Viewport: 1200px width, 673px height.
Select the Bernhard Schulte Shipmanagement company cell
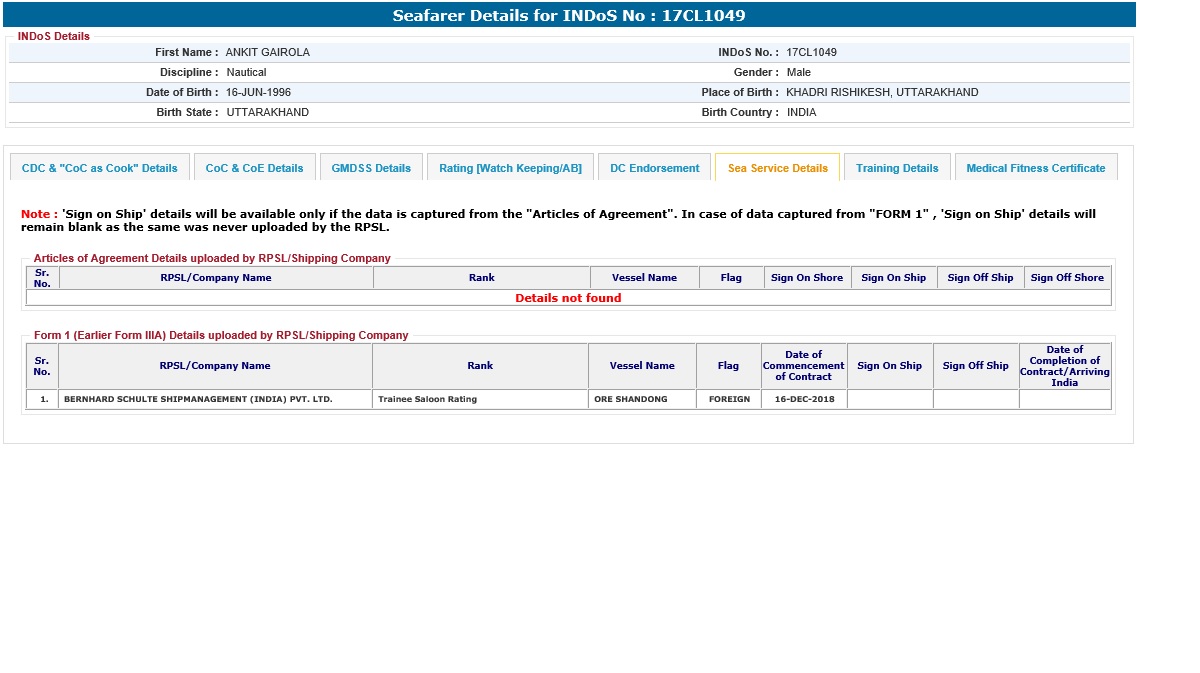(x=198, y=399)
